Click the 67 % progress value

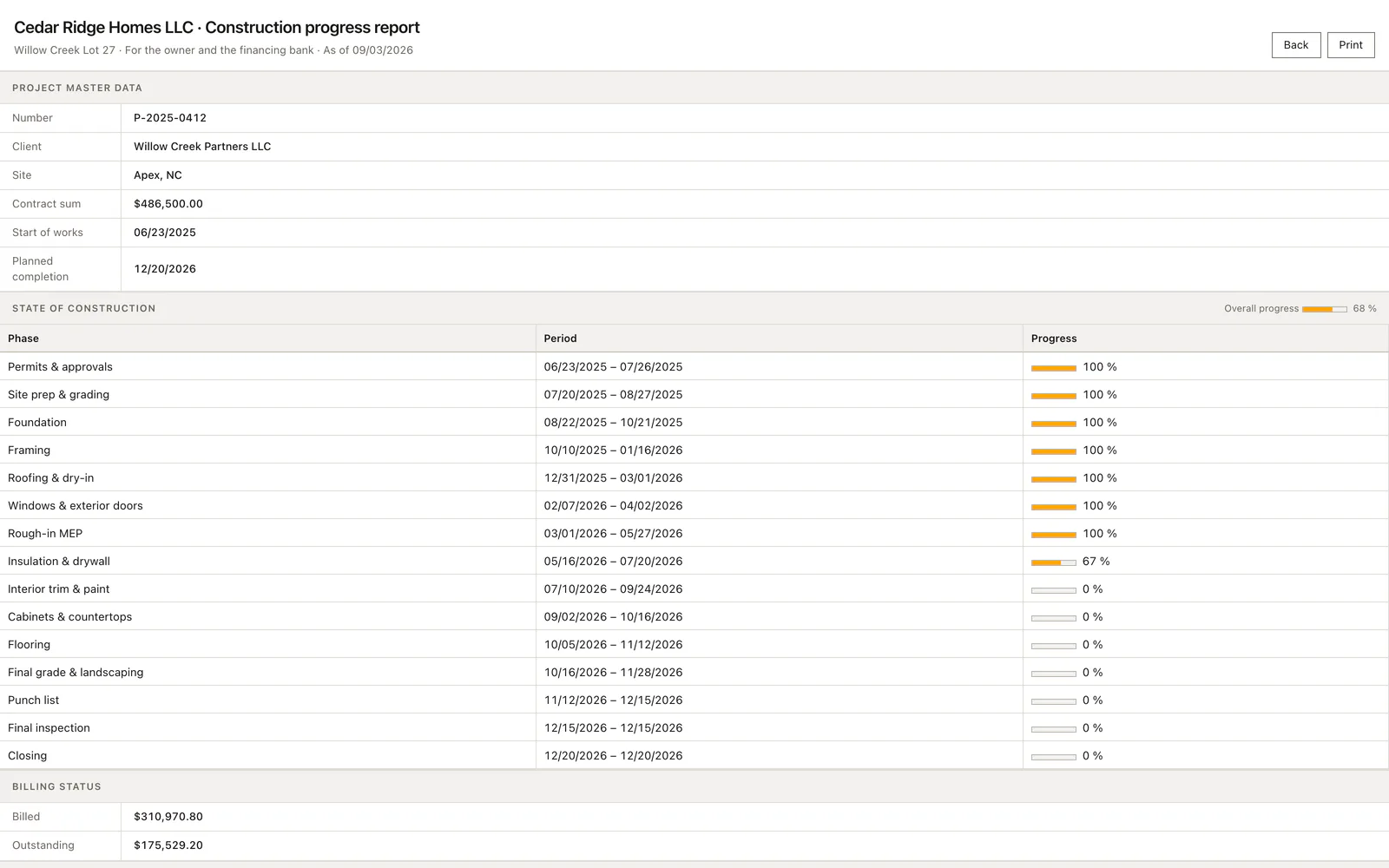click(x=1096, y=562)
